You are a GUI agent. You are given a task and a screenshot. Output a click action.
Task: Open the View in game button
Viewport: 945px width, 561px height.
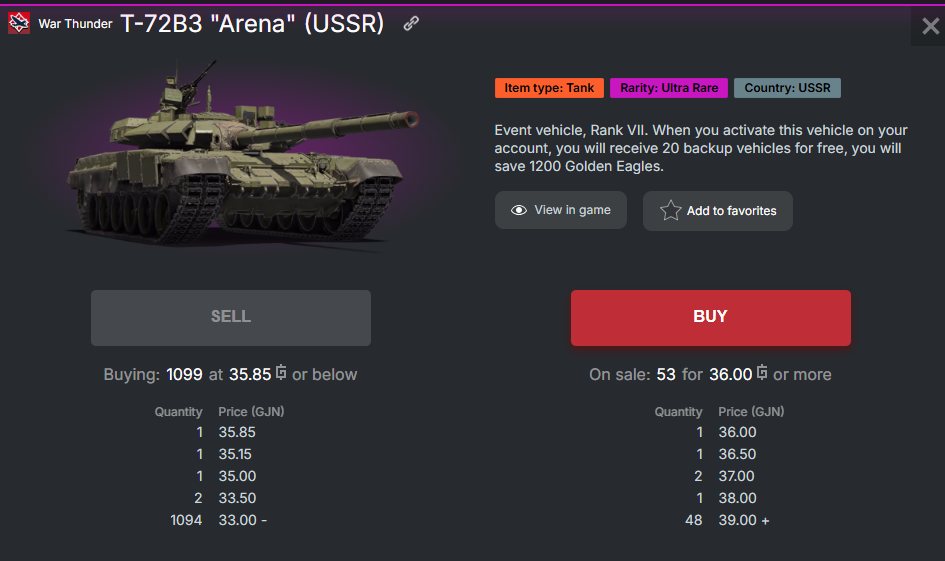tap(559, 210)
